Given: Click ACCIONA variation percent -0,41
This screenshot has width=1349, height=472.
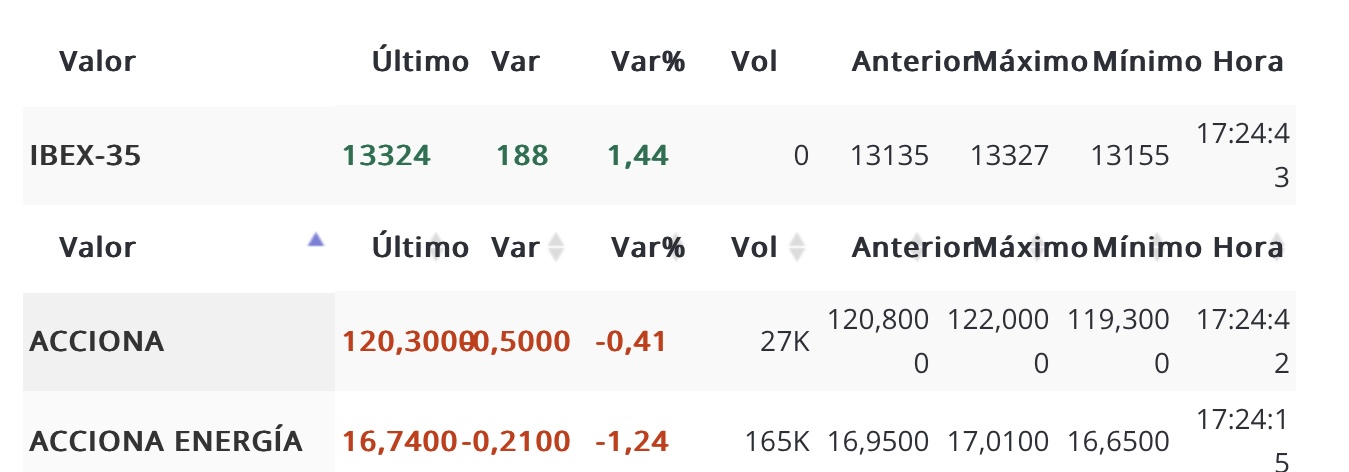Looking at the screenshot, I should (x=630, y=342).
